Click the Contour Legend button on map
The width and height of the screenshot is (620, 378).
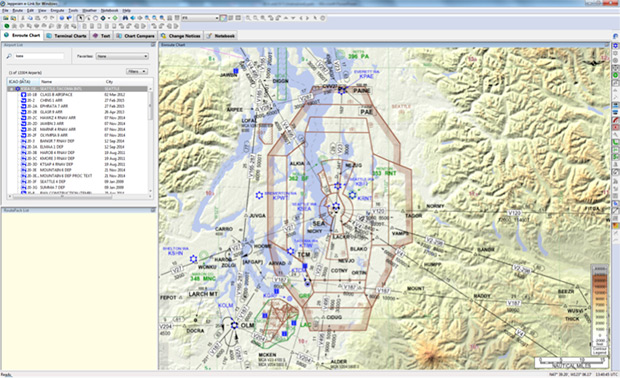[x=600, y=351]
